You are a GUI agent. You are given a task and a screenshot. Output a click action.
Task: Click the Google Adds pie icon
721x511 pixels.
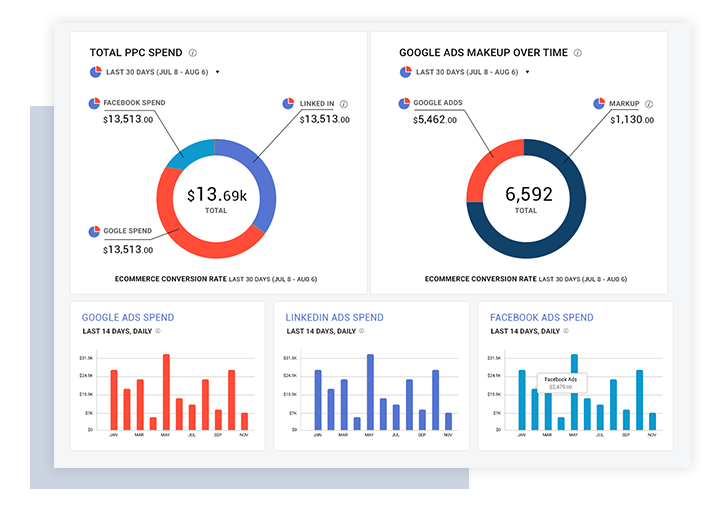pos(404,103)
